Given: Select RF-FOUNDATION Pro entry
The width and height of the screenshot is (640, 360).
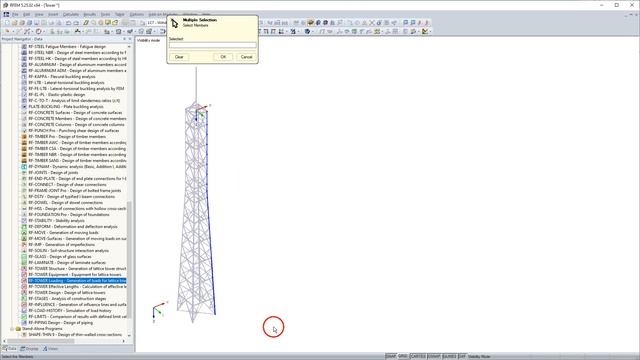Looking at the screenshot, I should (69, 215).
